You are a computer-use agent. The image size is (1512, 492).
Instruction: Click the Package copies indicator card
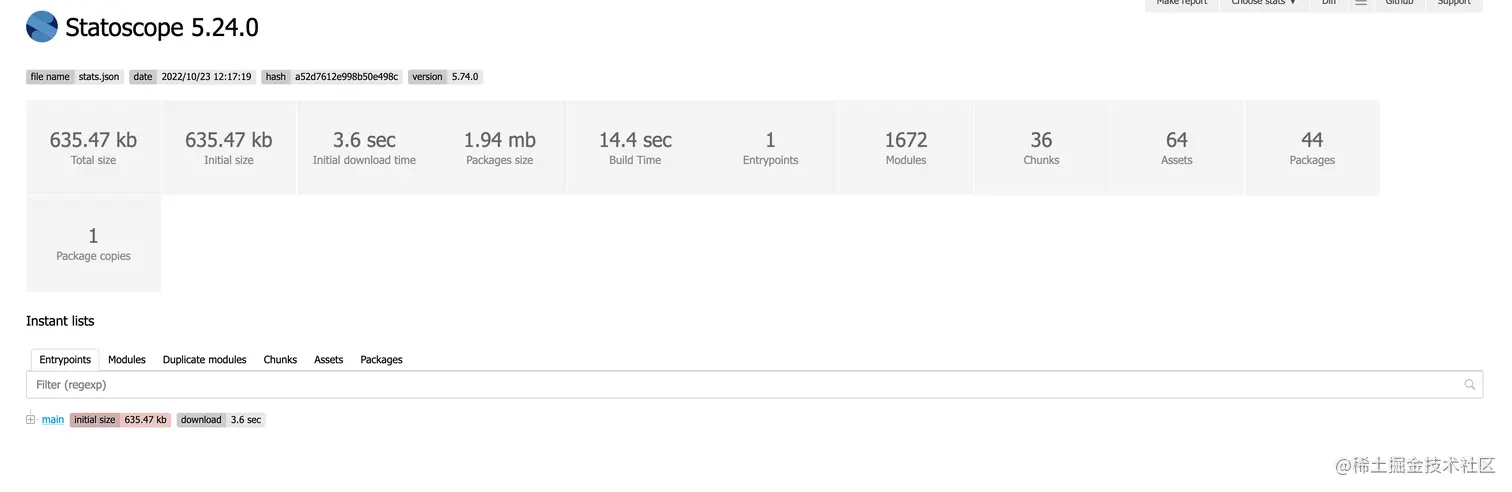coord(93,244)
